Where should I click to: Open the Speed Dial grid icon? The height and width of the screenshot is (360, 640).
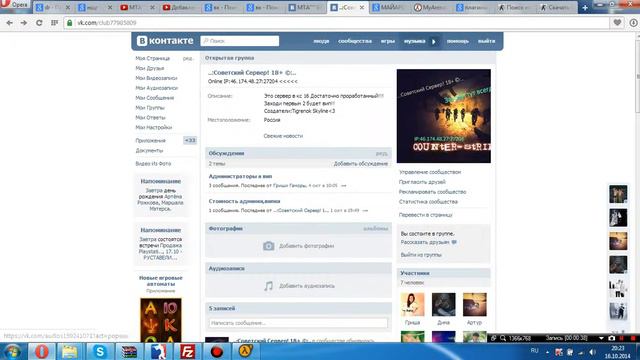(x=54, y=23)
